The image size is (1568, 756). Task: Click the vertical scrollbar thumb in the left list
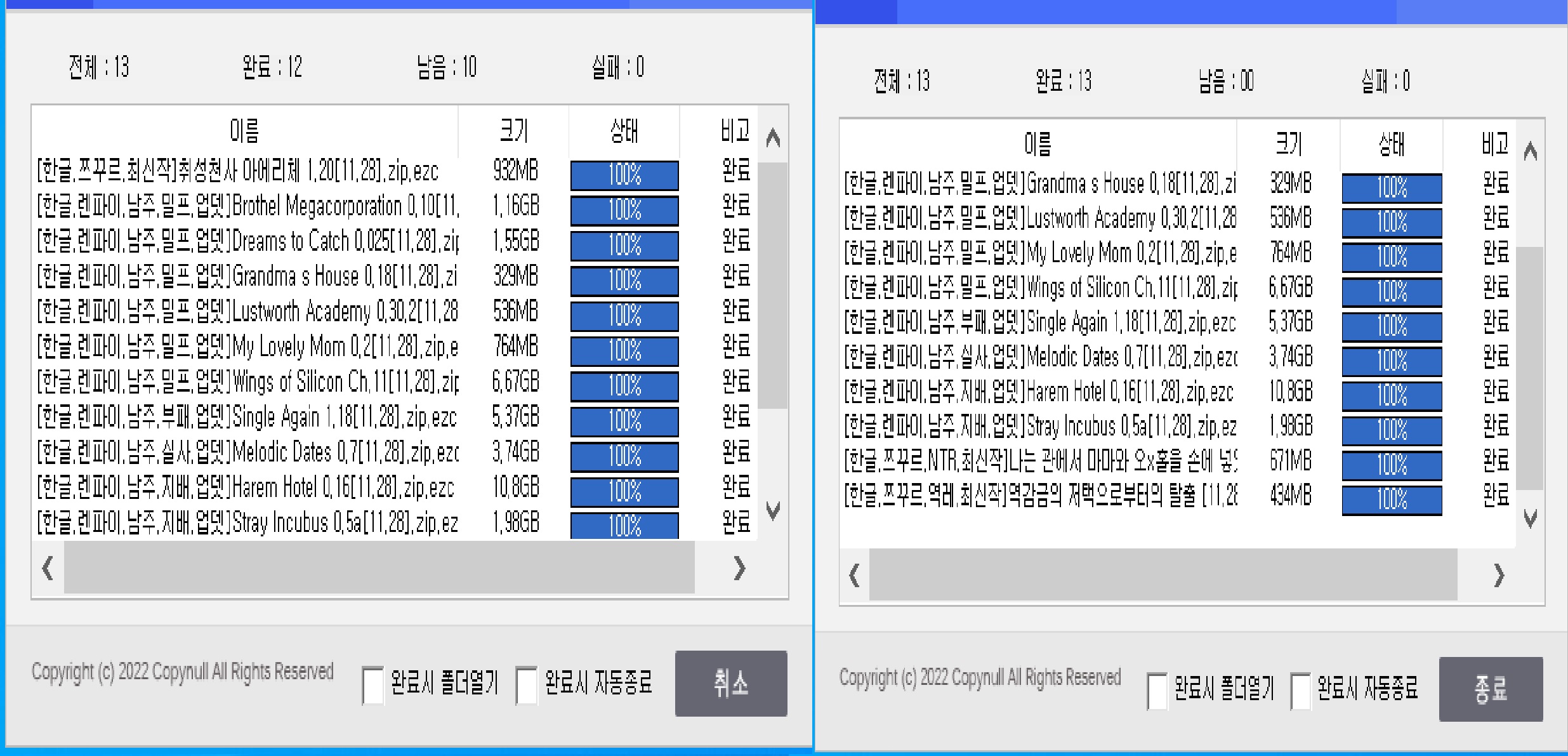772,286
